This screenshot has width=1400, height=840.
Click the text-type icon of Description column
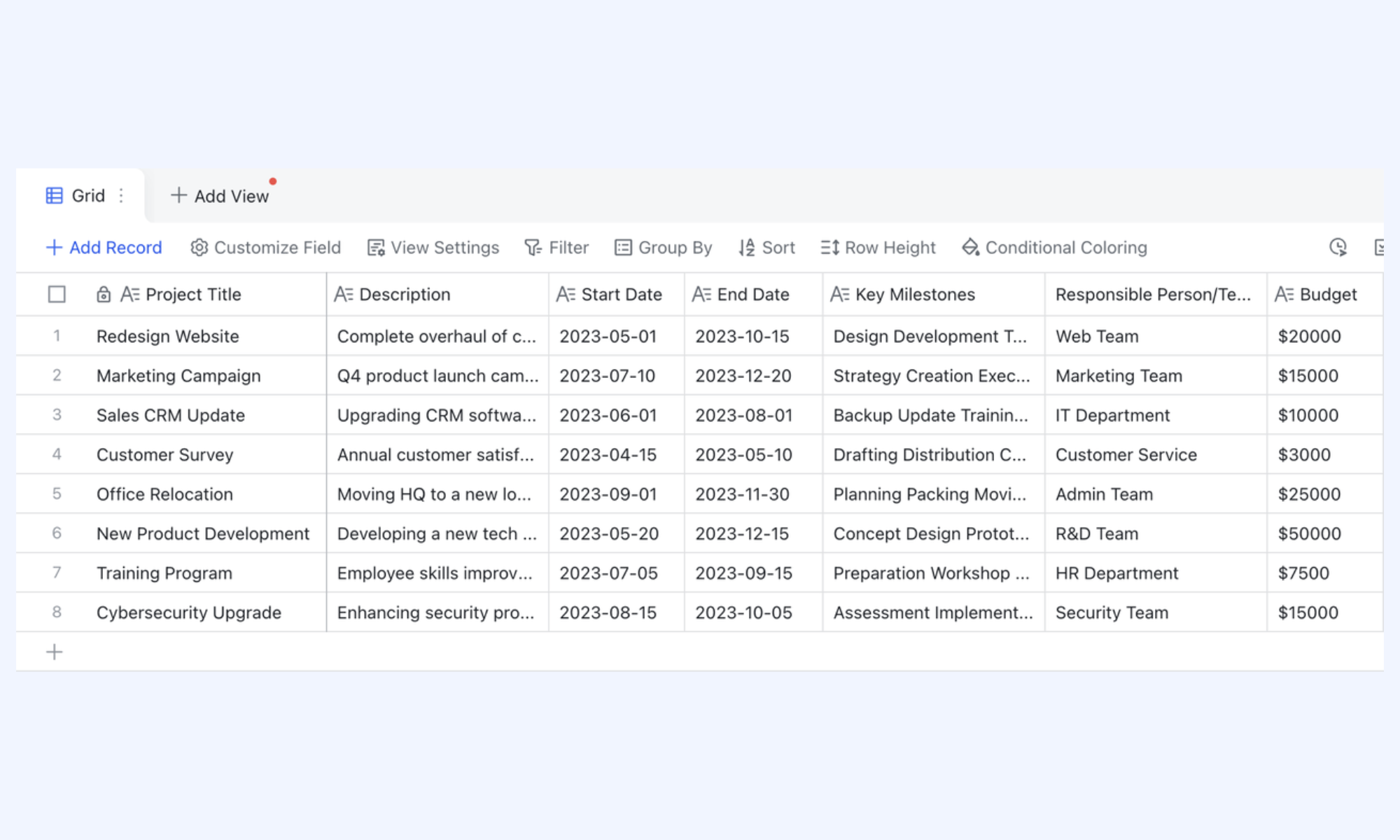point(344,294)
